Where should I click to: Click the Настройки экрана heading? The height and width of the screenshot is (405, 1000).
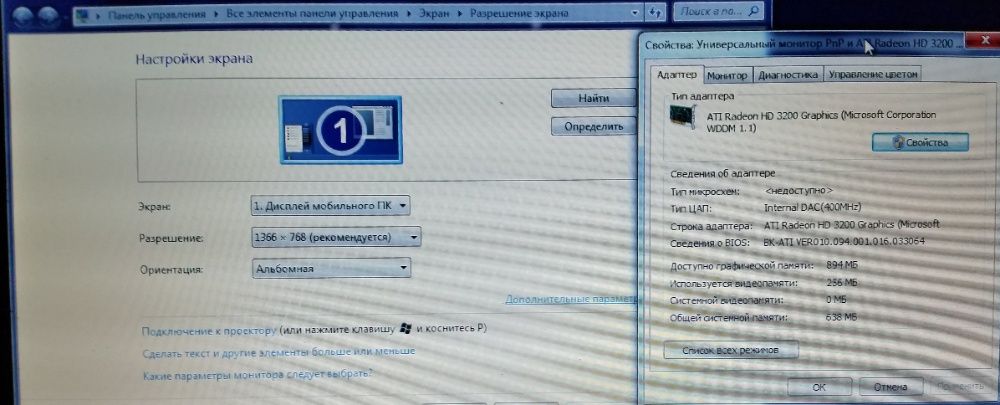point(194,59)
